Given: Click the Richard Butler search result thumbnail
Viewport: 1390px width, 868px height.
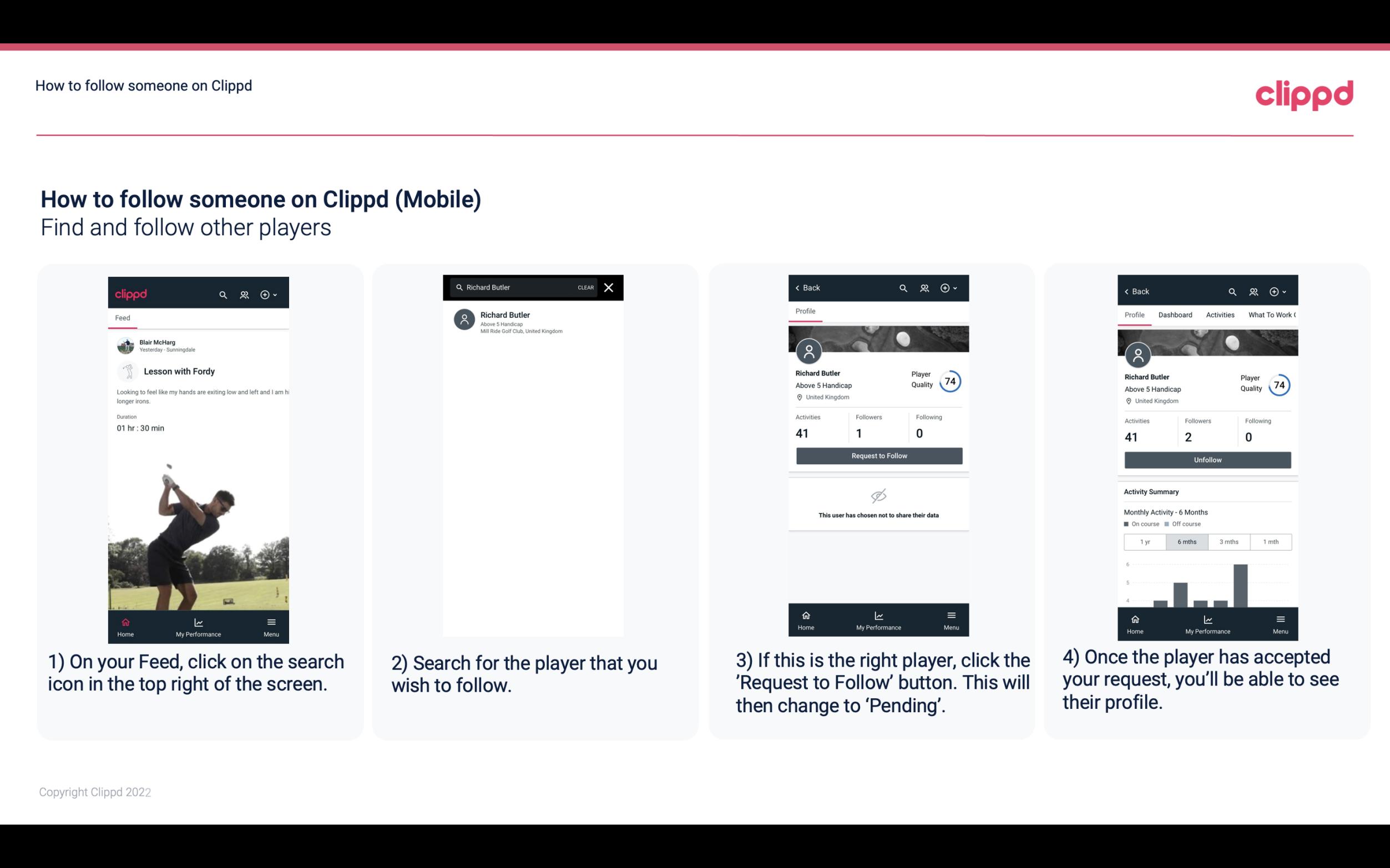Looking at the screenshot, I should 465,321.
